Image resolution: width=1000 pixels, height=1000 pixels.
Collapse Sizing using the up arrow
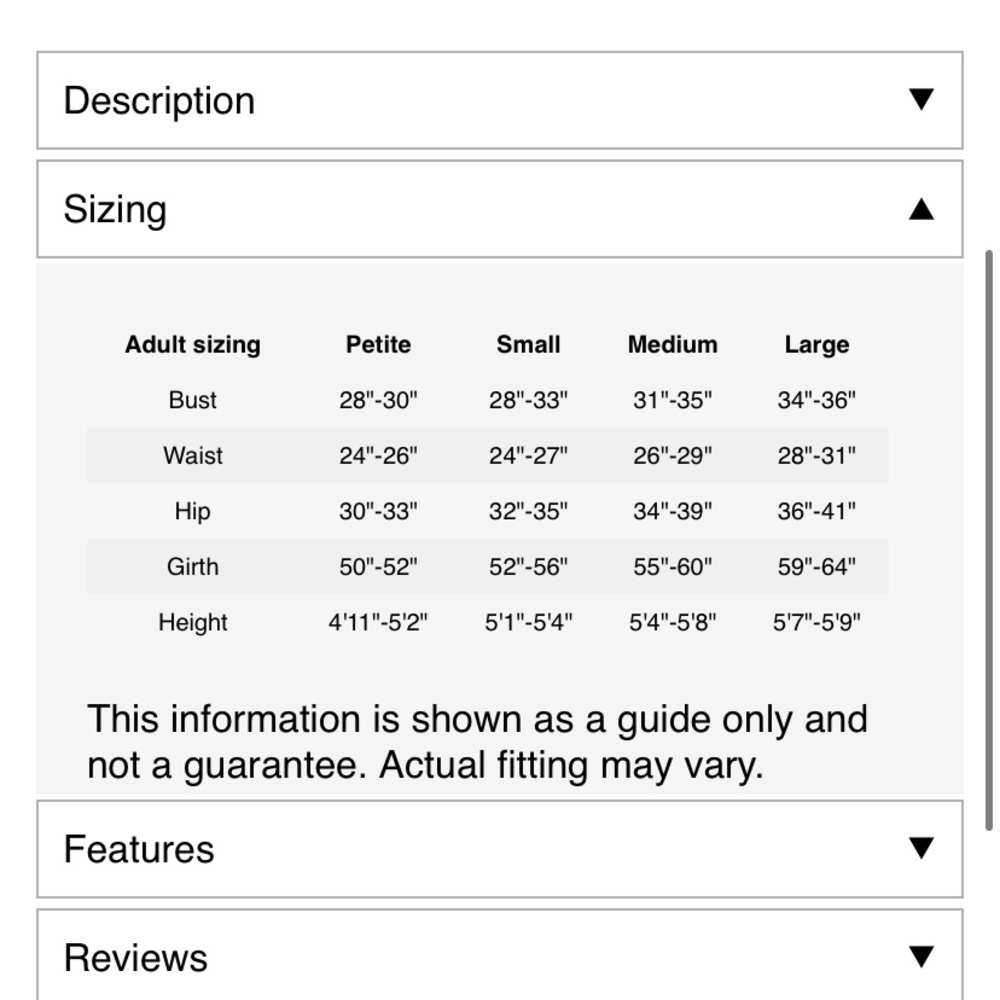[921, 209]
